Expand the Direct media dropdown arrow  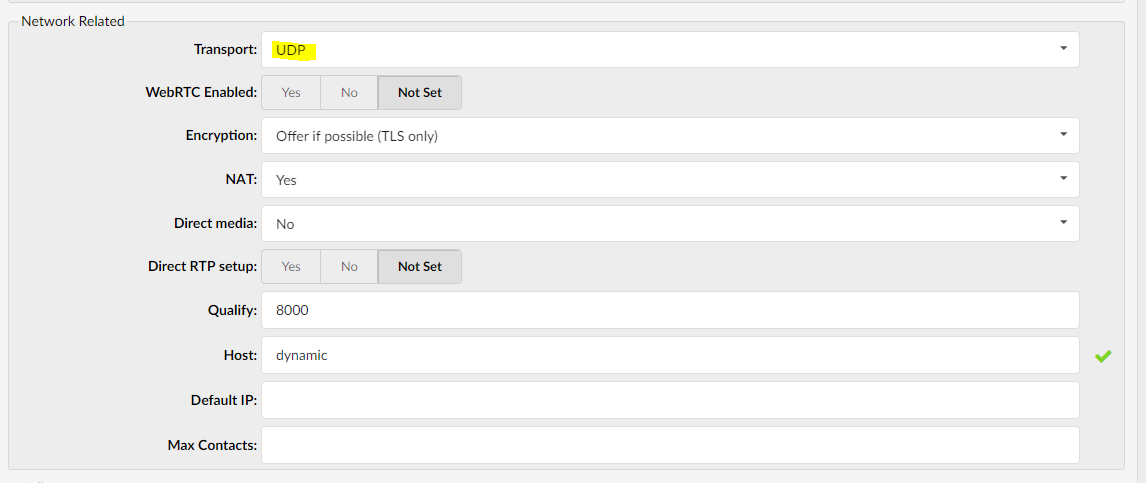[1063, 223]
